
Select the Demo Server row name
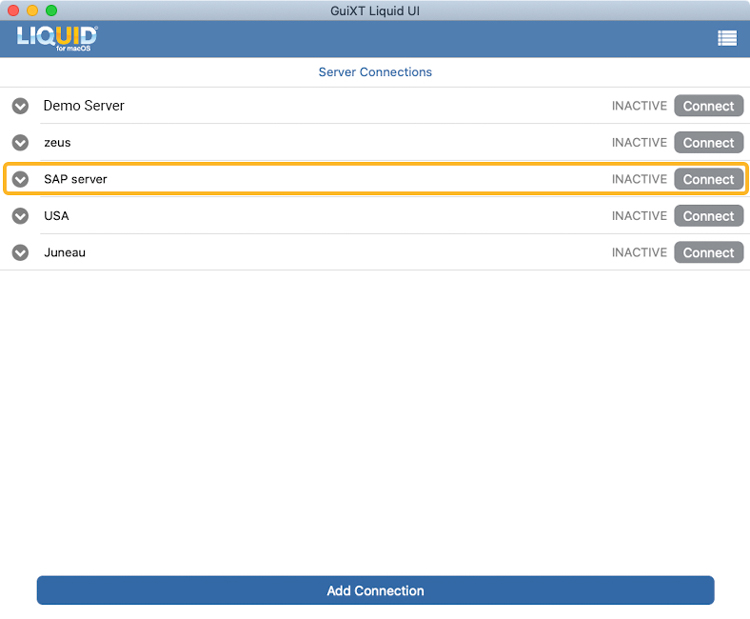point(84,106)
